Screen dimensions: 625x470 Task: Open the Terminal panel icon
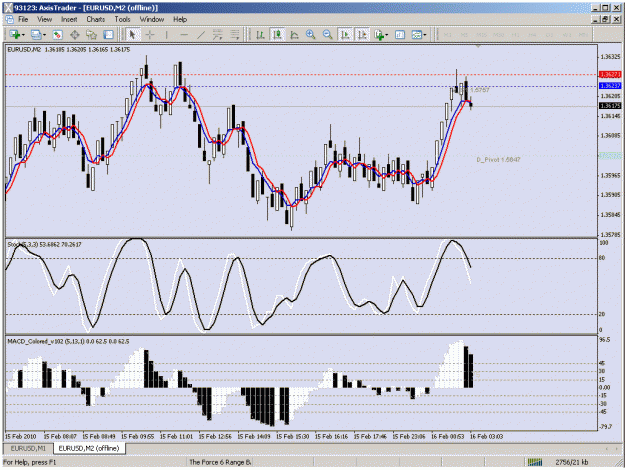pos(108,35)
